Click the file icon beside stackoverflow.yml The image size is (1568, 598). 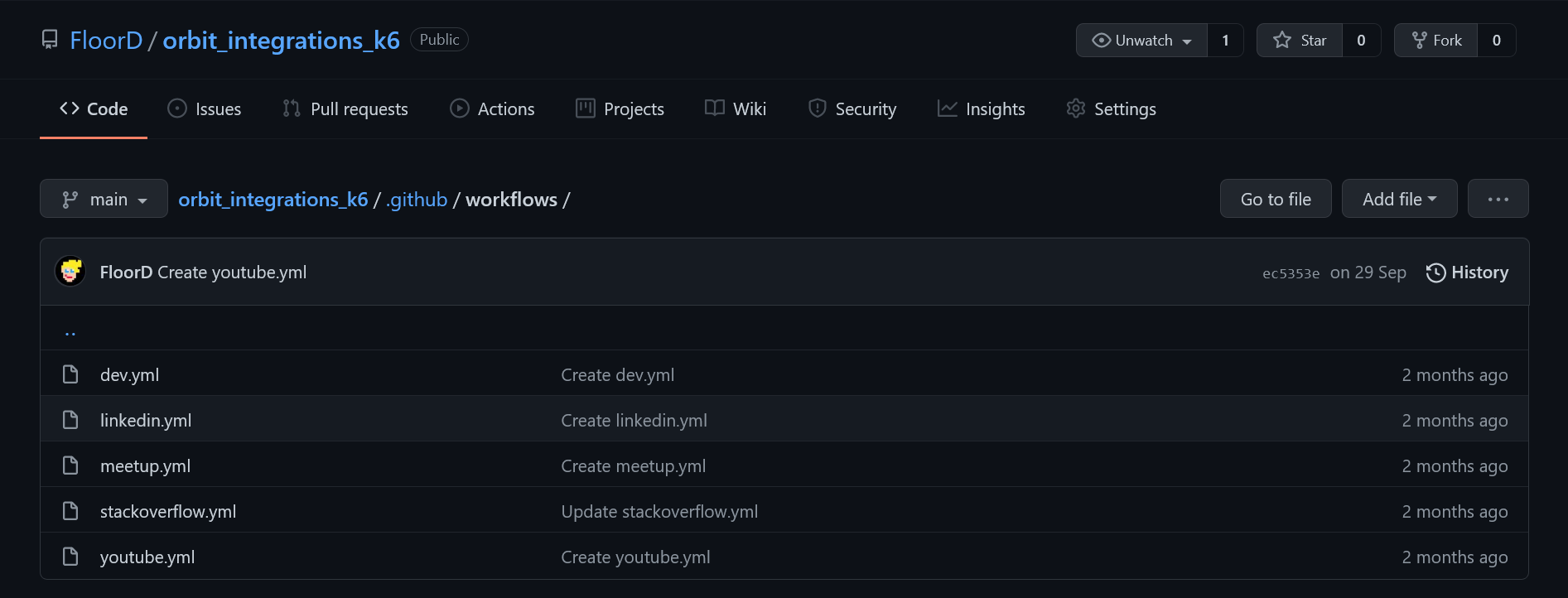[70, 511]
